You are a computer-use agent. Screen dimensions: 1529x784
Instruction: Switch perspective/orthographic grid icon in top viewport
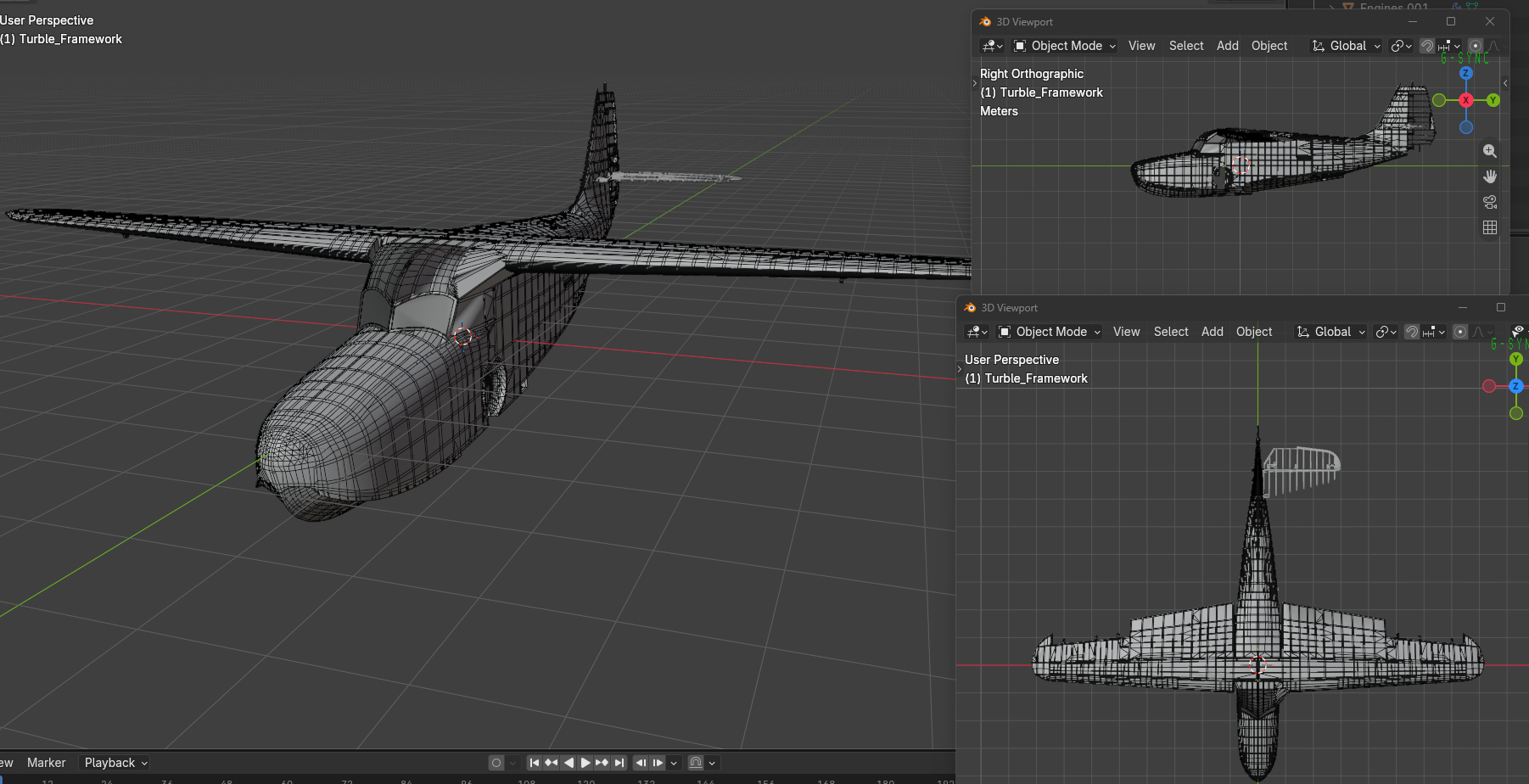(x=1489, y=227)
